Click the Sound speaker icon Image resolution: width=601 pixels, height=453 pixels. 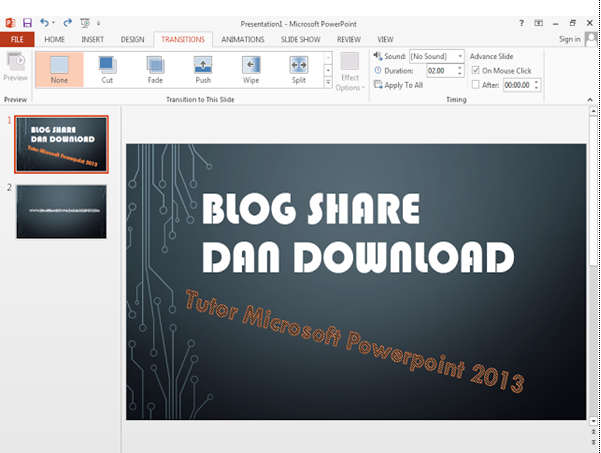tap(378, 56)
